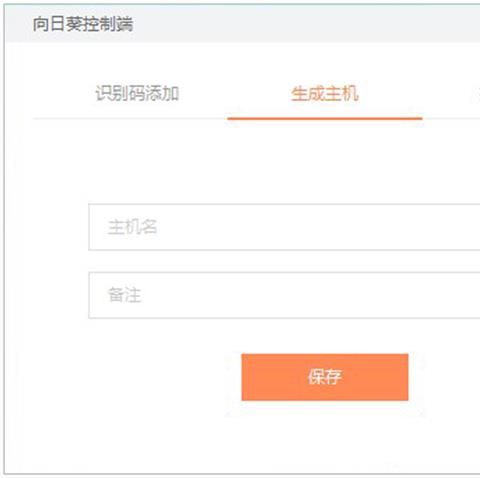
Task: Click the gray title bar of 向日葵控制端
Action: point(243,24)
